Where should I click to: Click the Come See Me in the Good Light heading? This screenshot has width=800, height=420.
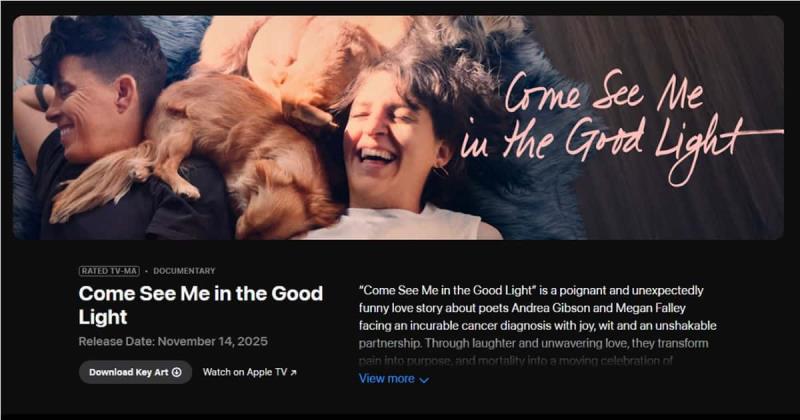pyautogui.click(x=201, y=305)
